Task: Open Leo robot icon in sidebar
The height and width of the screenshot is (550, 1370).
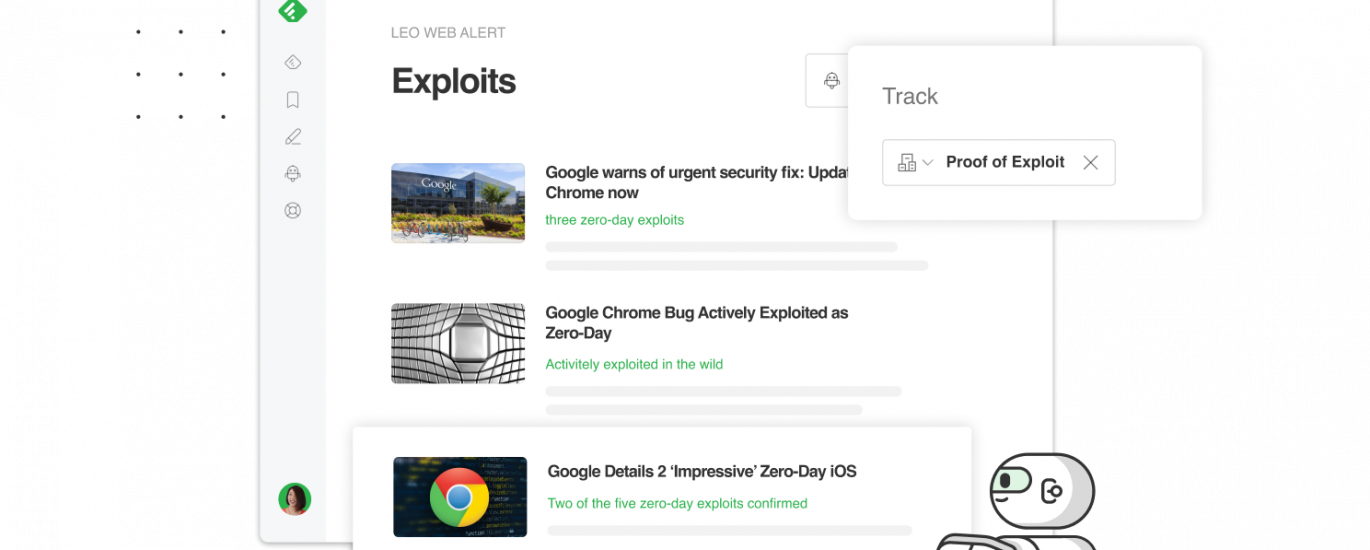Action: (x=293, y=174)
